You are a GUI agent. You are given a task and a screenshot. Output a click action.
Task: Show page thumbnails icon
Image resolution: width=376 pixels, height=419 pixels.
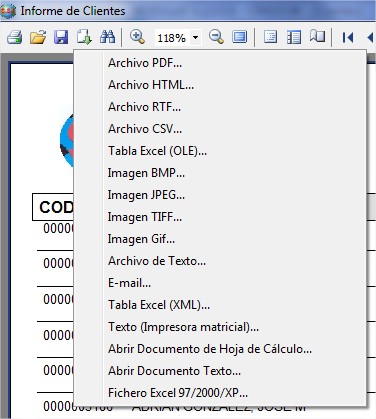[294, 37]
